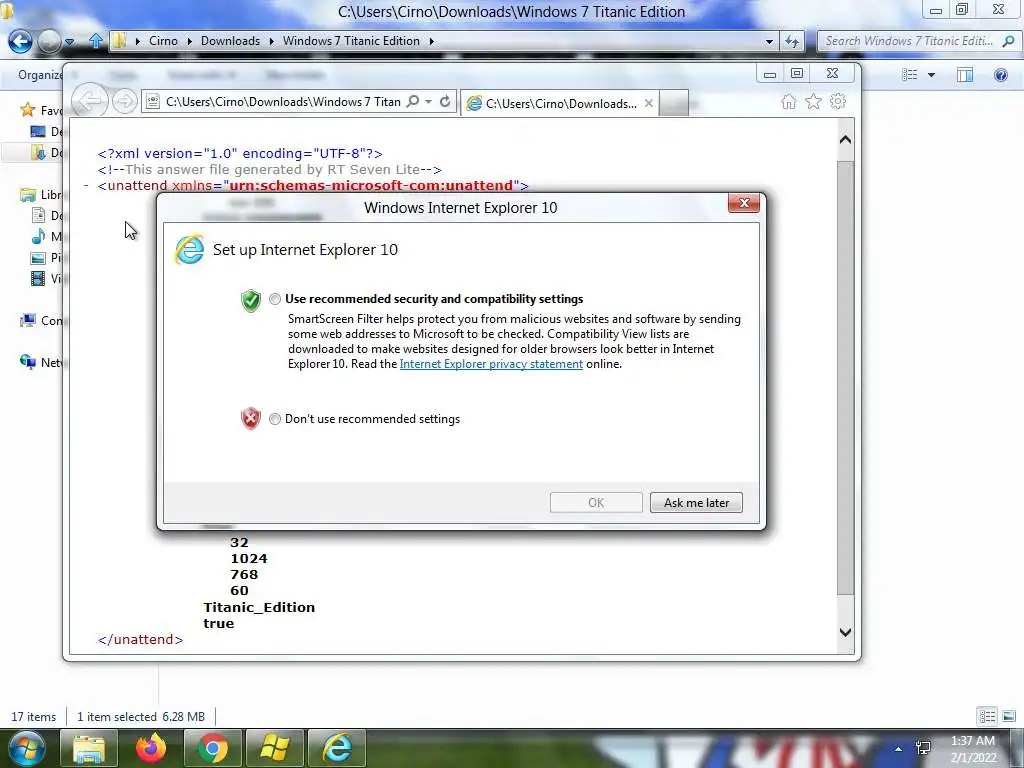Select Libraries in navigation pane
The height and width of the screenshot is (768, 1024).
pyautogui.click(x=42, y=195)
